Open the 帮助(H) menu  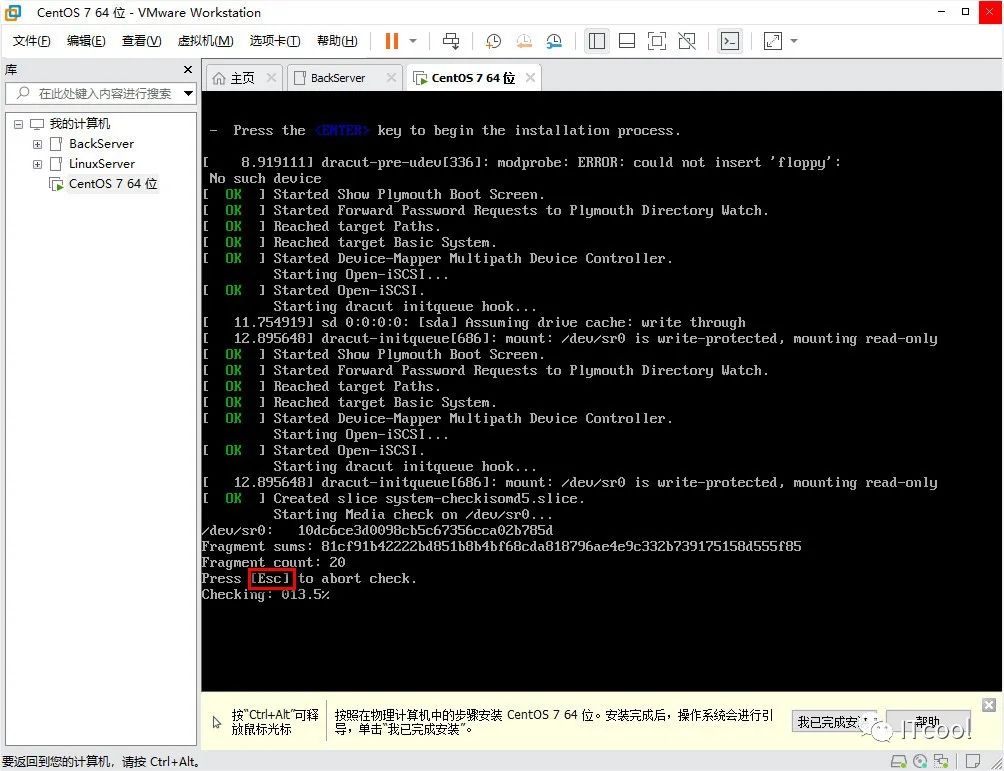337,41
